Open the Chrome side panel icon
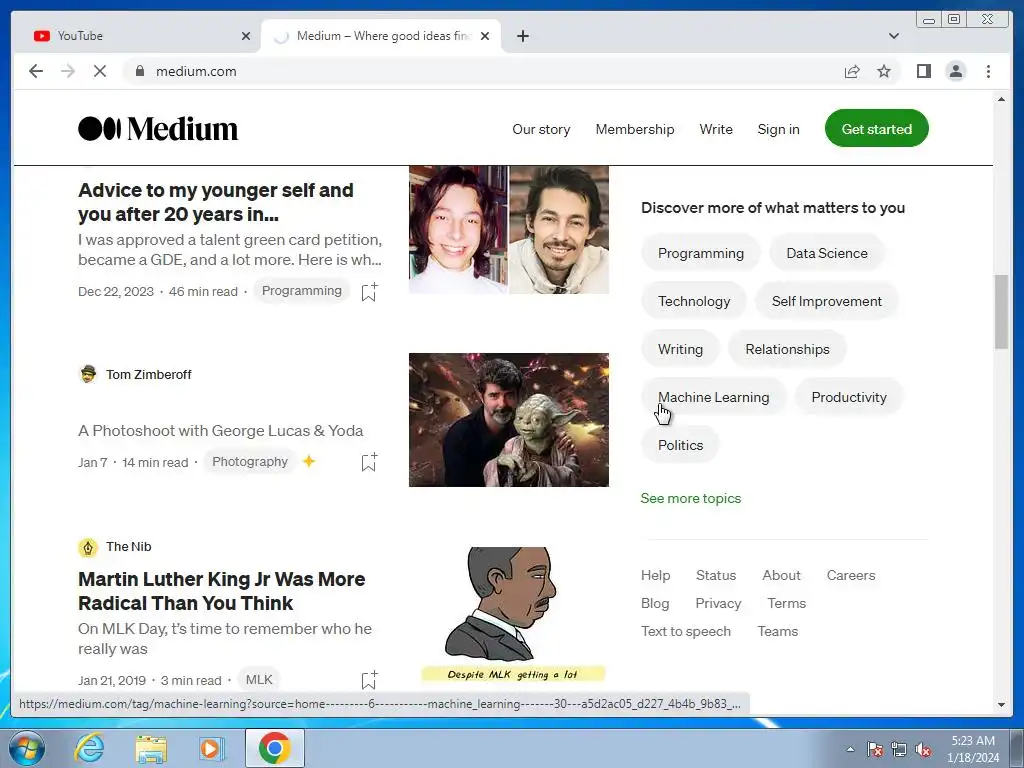 (x=923, y=71)
